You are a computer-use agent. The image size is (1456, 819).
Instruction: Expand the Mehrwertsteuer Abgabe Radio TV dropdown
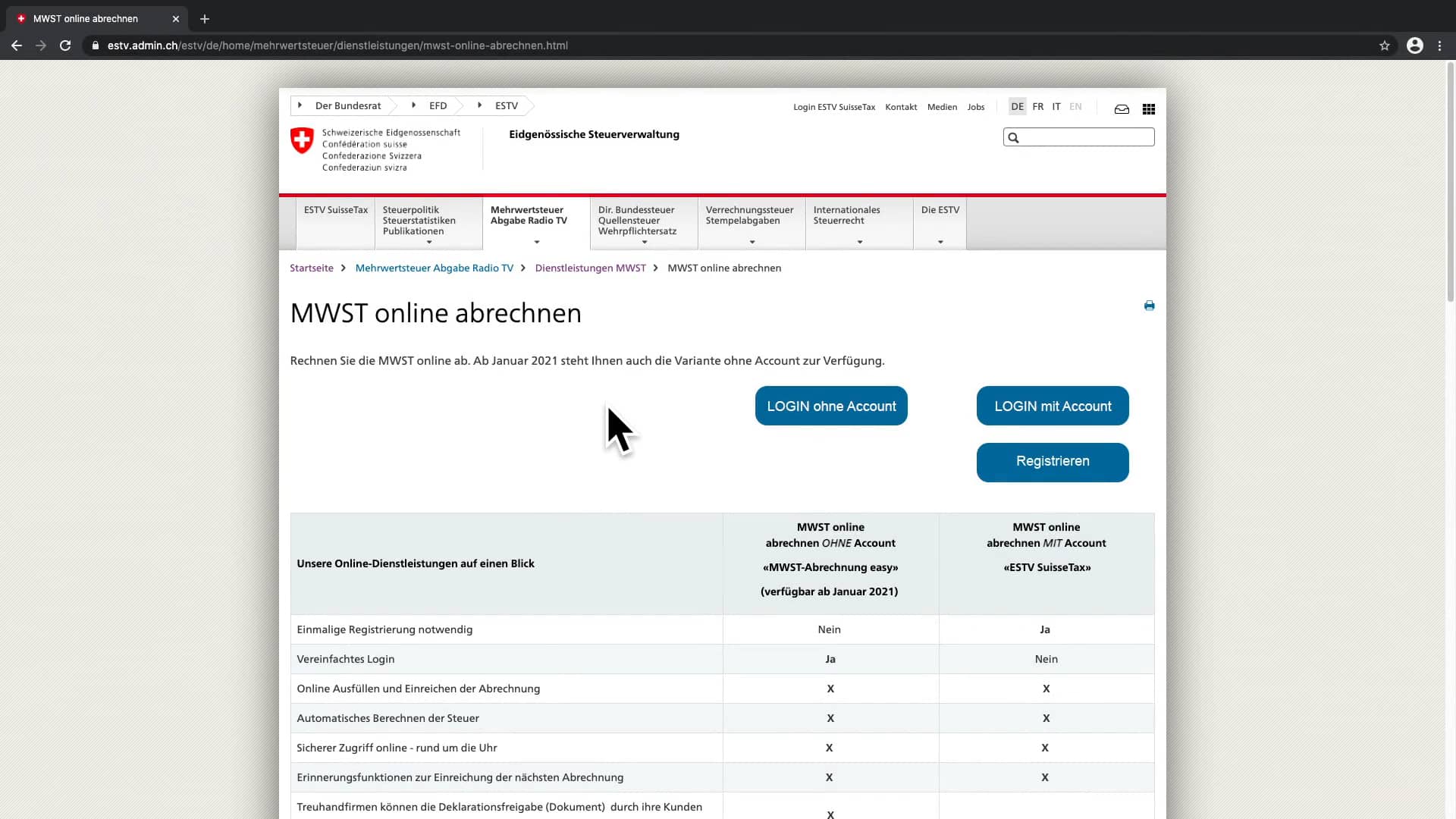click(x=535, y=240)
